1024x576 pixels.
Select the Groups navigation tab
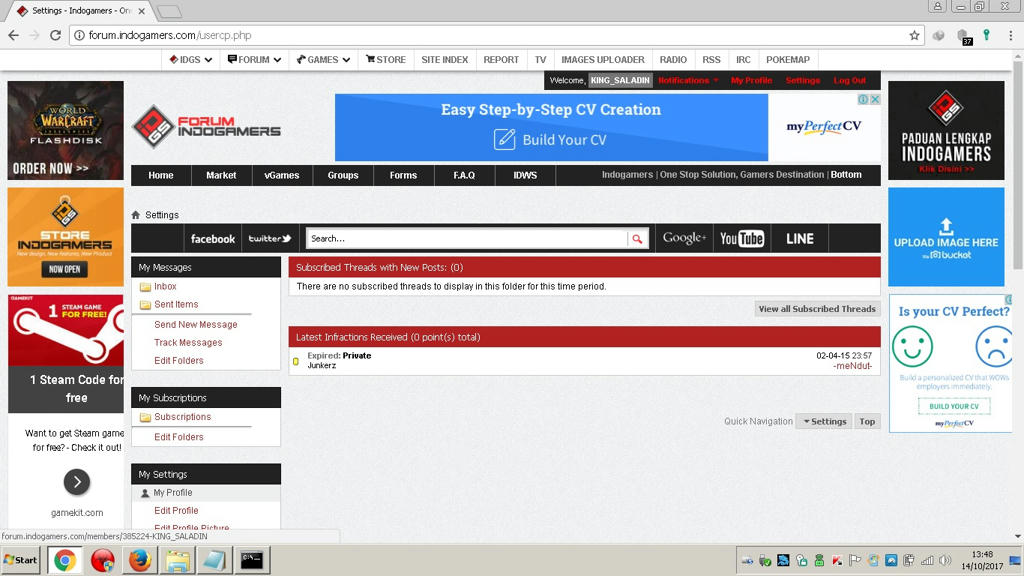pyautogui.click(x=343, y=175)
